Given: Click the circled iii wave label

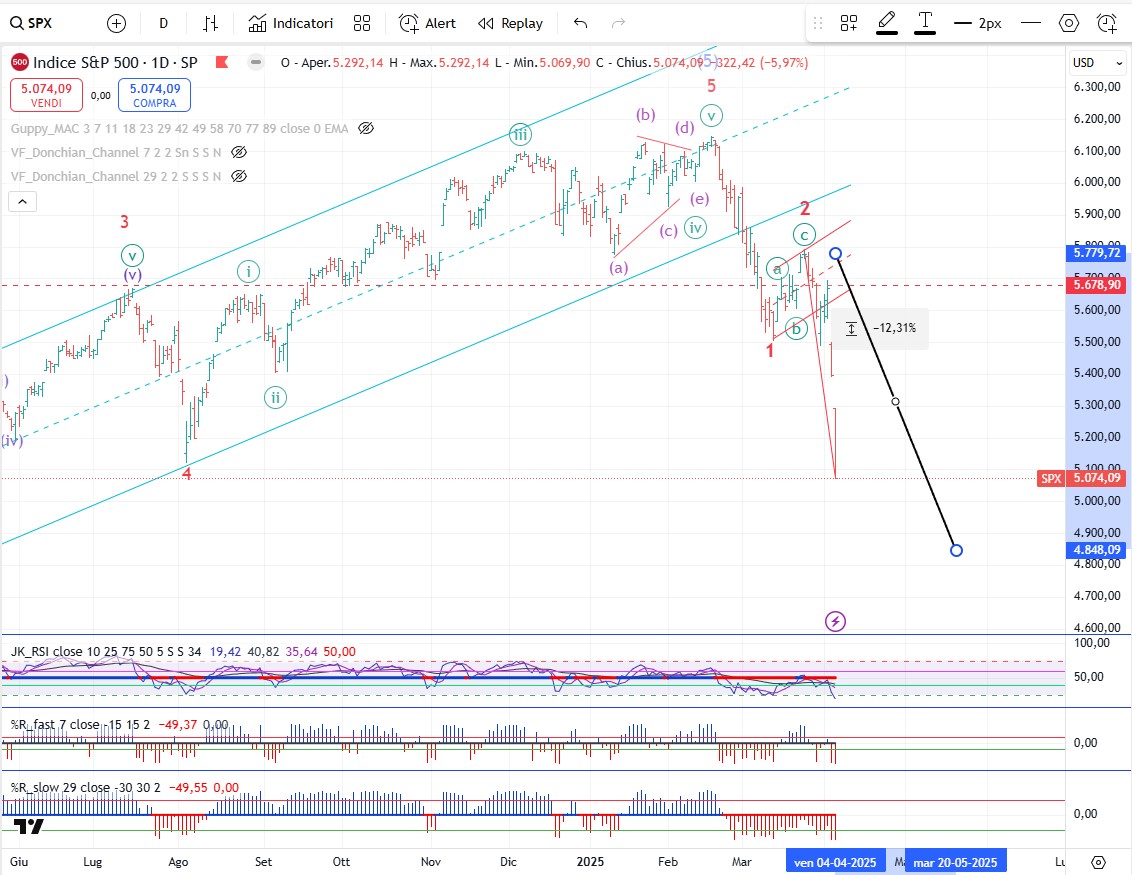Looking at the screenshot, I should point(520,134).
